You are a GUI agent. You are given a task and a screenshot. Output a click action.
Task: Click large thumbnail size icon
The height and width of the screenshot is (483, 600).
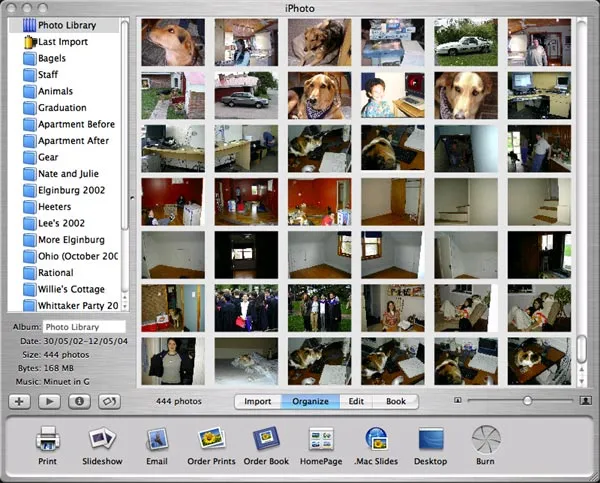point(585,401)
